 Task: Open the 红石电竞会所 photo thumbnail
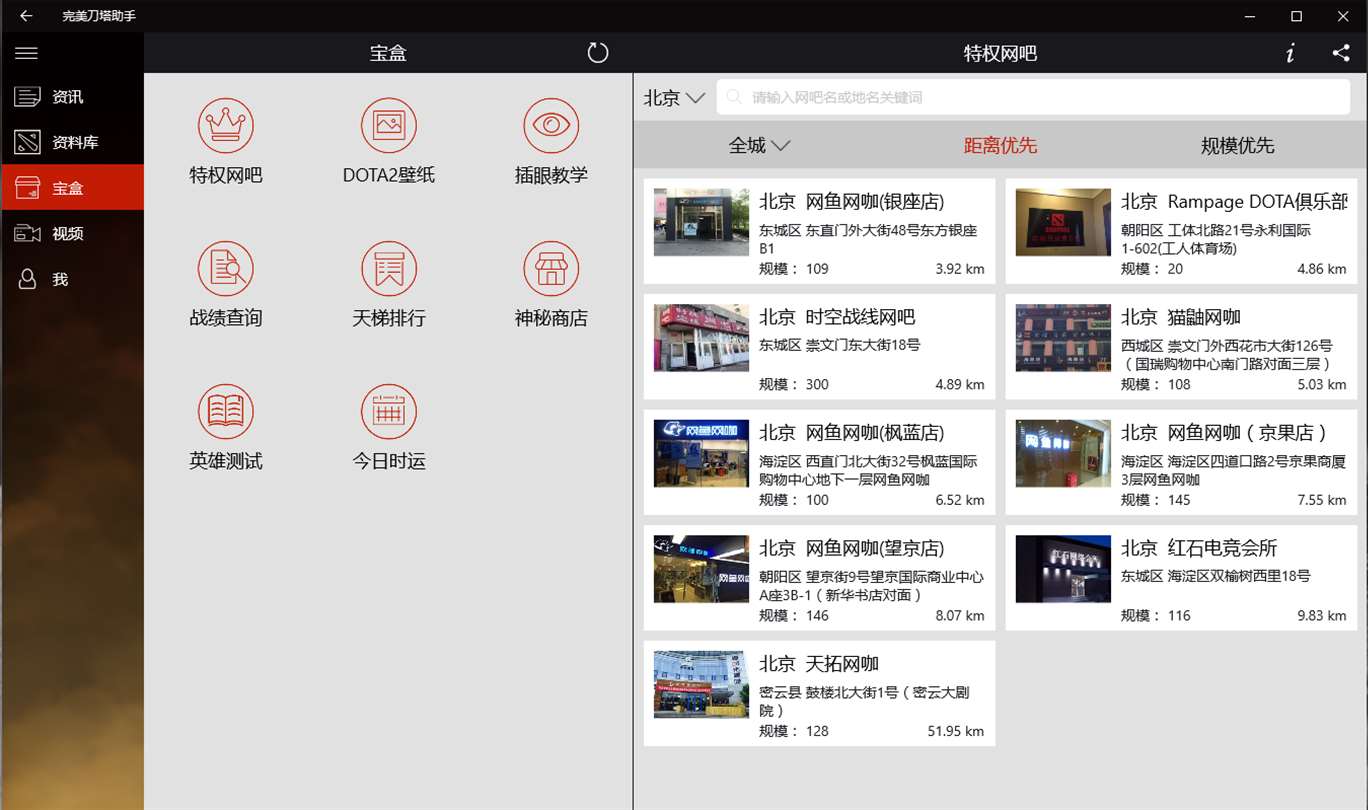(x=1063, y=569)
